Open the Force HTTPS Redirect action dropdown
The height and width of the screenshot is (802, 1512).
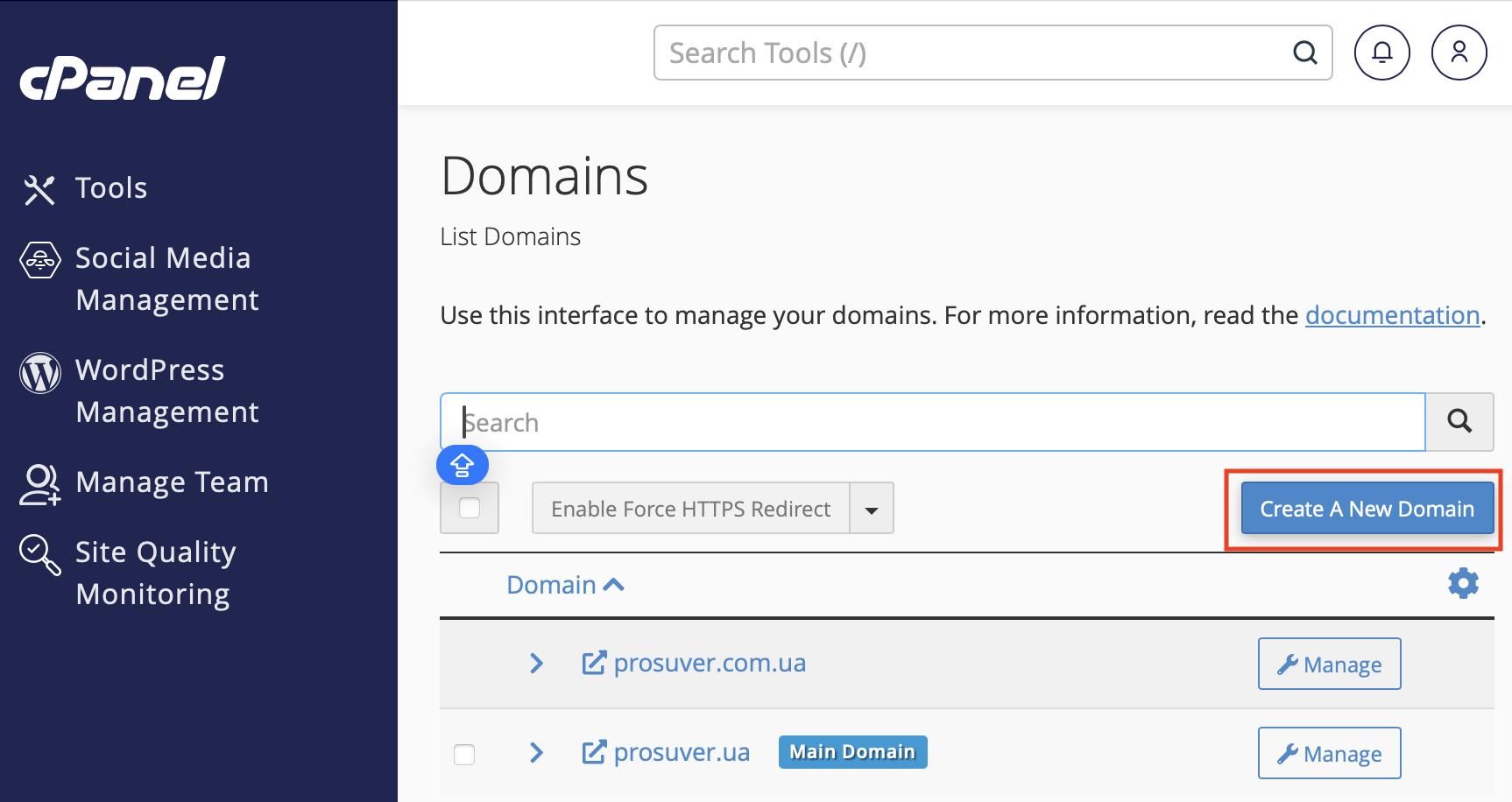tap(872, 508)
